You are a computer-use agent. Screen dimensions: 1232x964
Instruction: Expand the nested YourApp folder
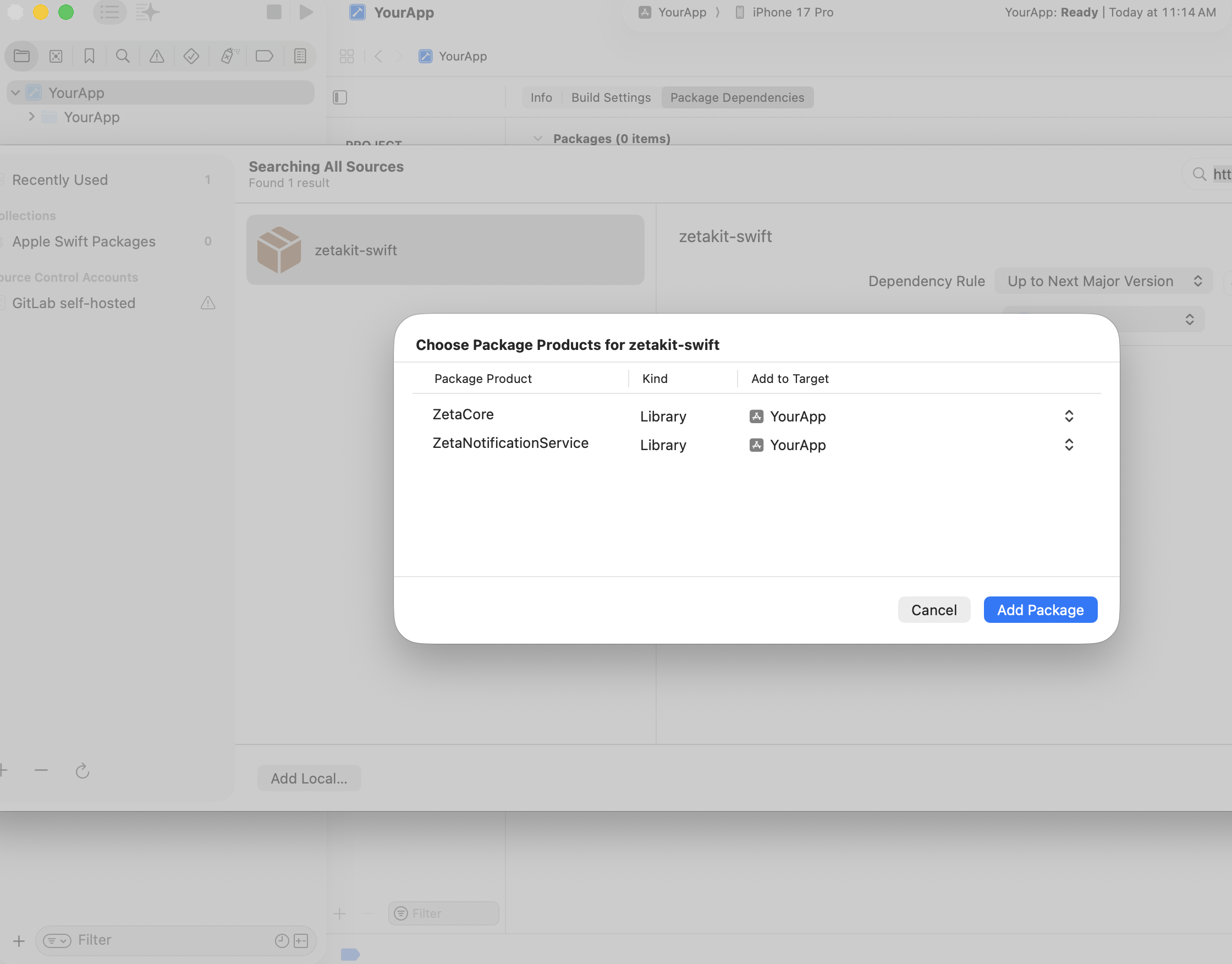click(31, 117)
